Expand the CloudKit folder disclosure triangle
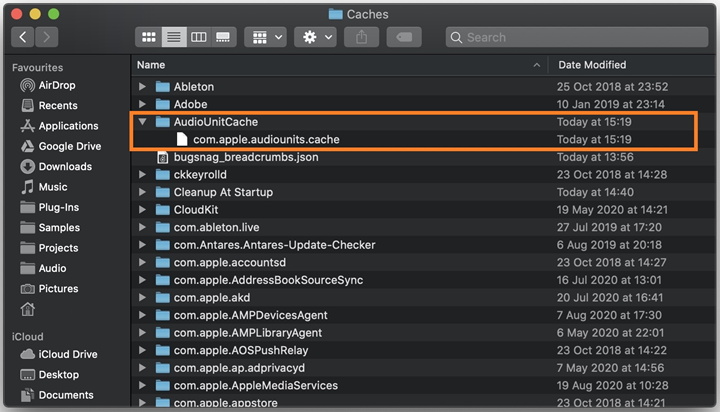This screenshot has height=412, width=720. click(142, 209)
